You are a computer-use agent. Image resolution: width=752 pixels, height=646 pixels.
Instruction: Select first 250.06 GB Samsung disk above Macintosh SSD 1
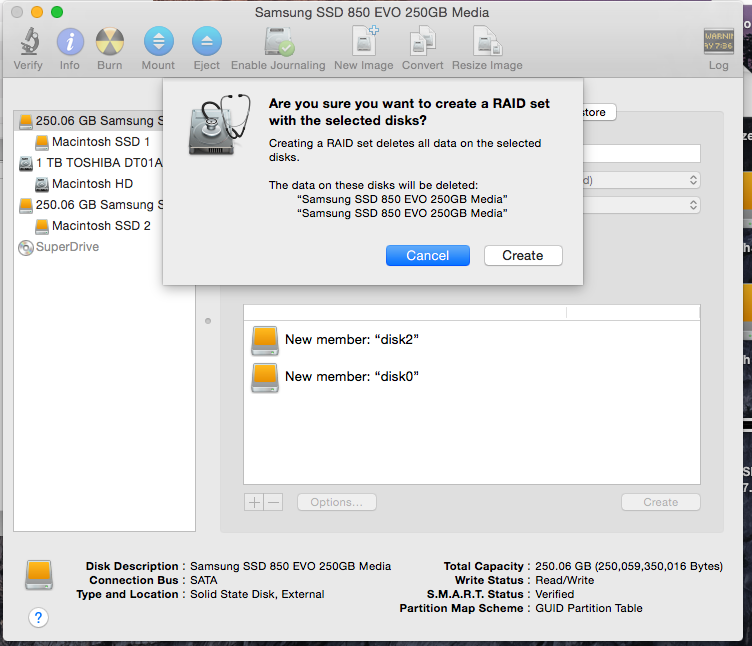coord(89,121)
